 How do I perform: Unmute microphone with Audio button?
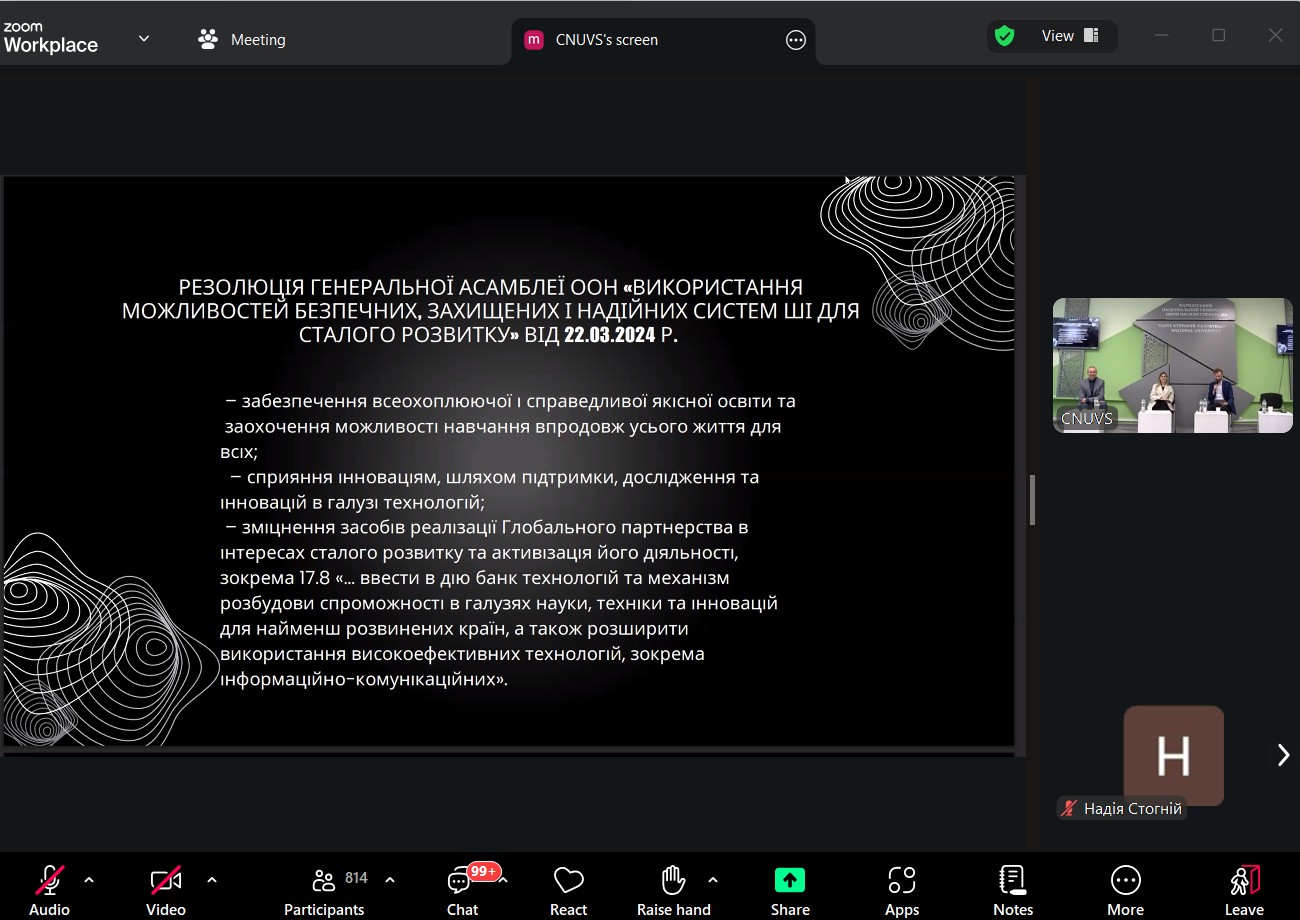pos(49,888)
